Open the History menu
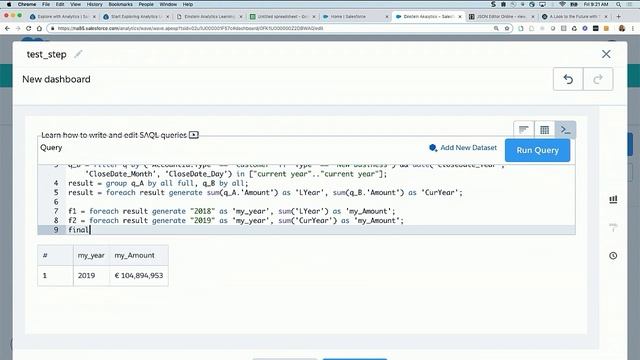The width and height of the screenshot is (640, 360). point(95,4)
